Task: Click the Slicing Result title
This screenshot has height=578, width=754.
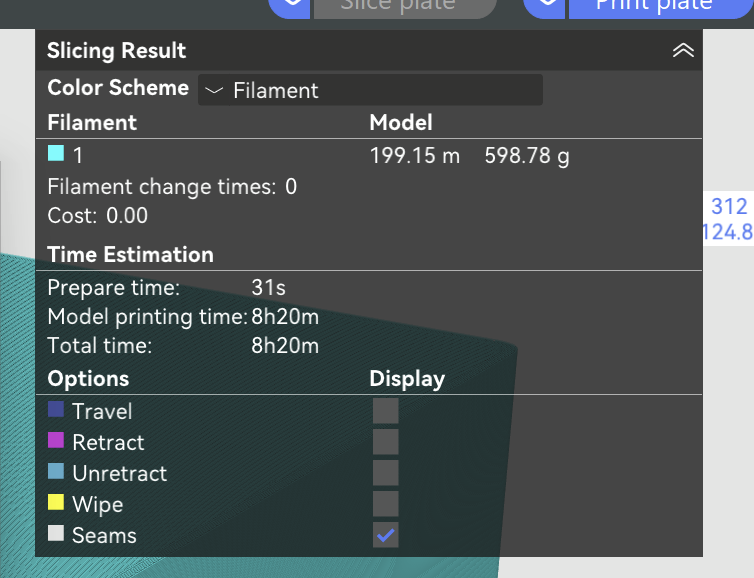Action: tap(116, 50)
